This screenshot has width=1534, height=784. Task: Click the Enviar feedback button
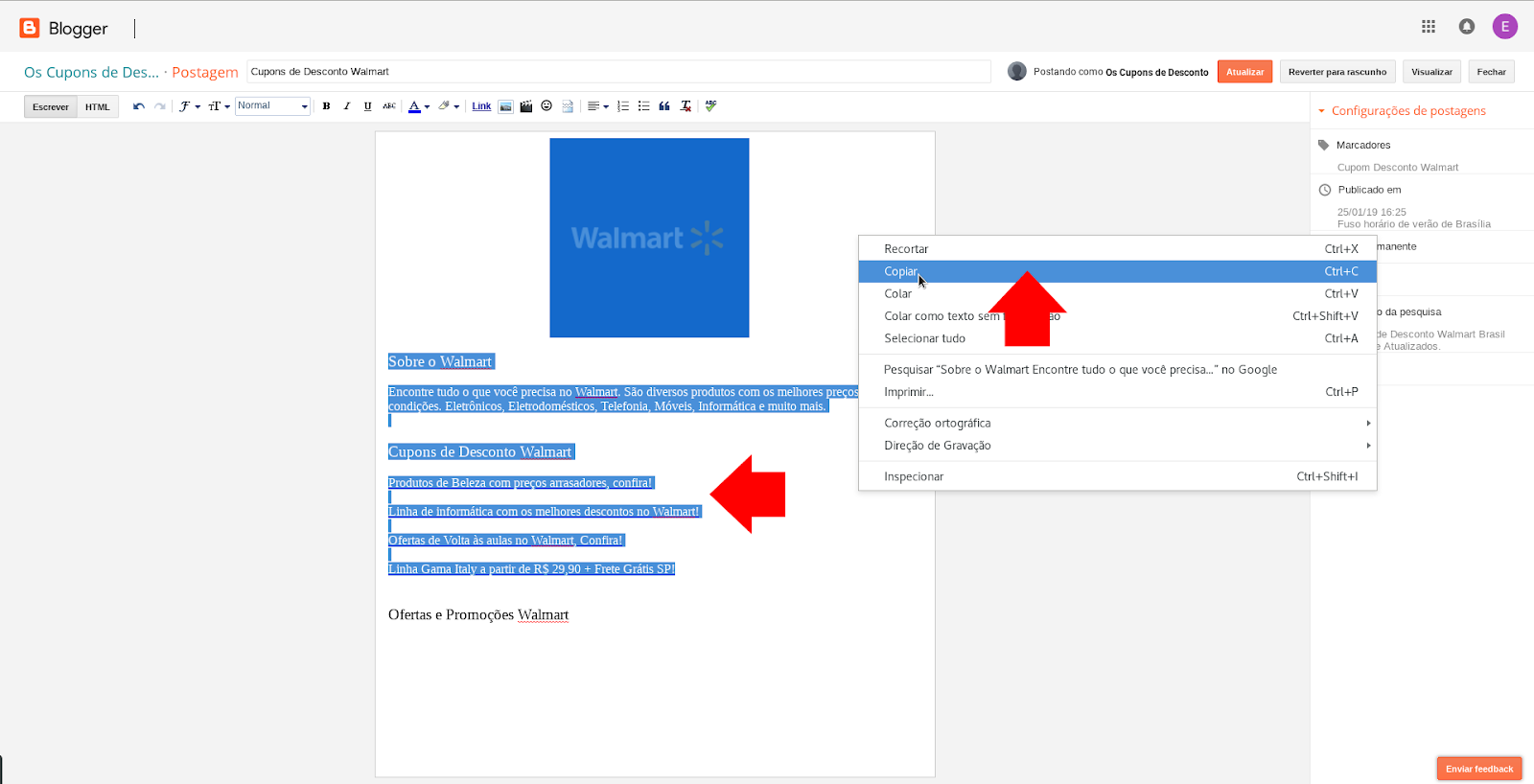[1479, 769]
